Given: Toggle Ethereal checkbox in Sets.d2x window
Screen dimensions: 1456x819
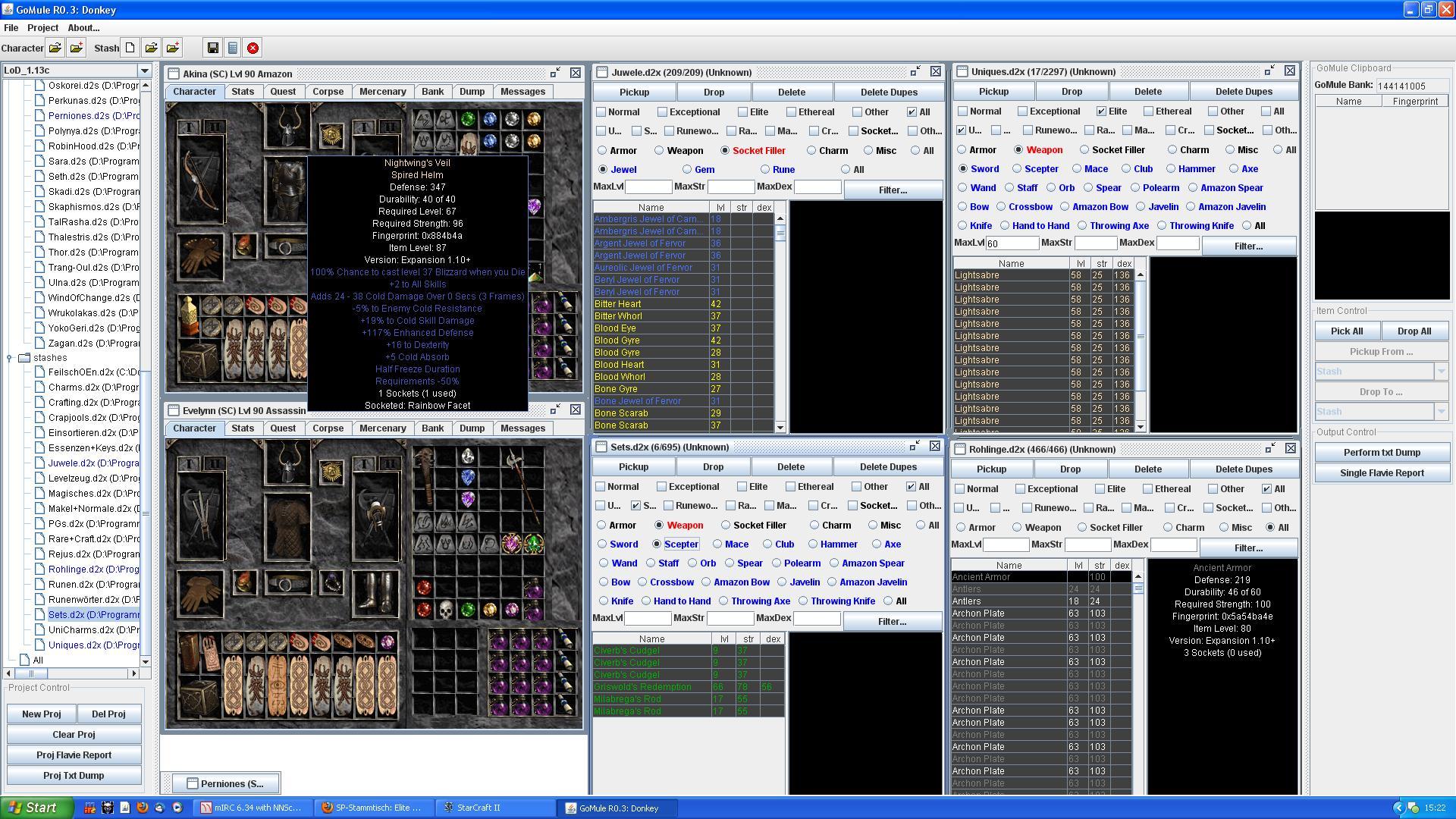Looking at the screenshot, I should point(790,486).
